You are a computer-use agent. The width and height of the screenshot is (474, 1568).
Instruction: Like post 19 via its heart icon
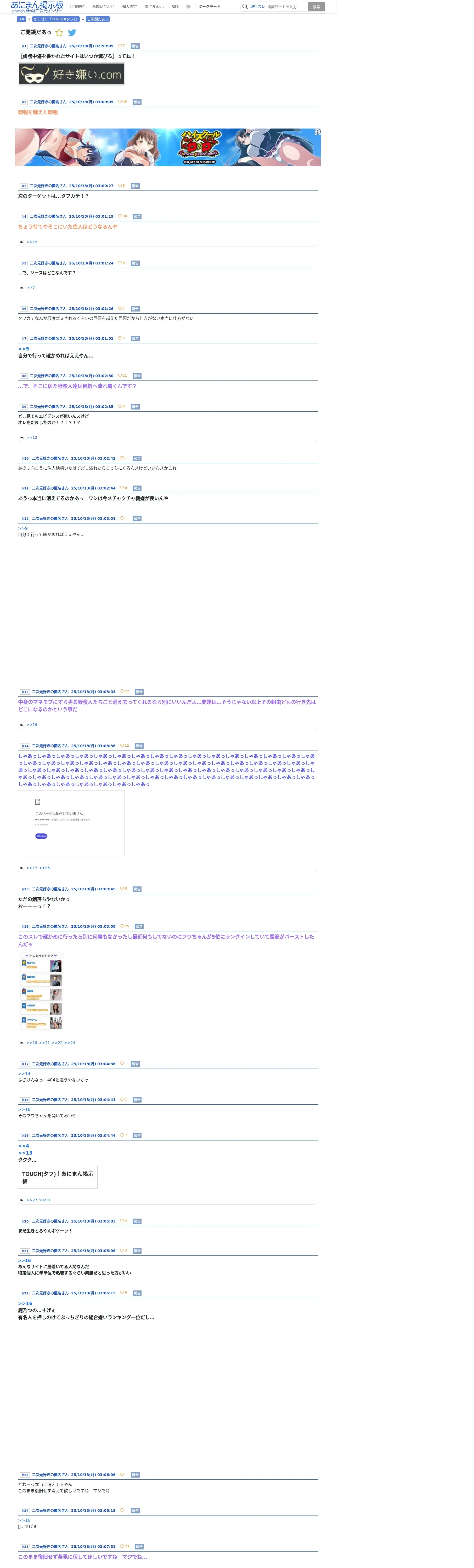coord(122,1135)
